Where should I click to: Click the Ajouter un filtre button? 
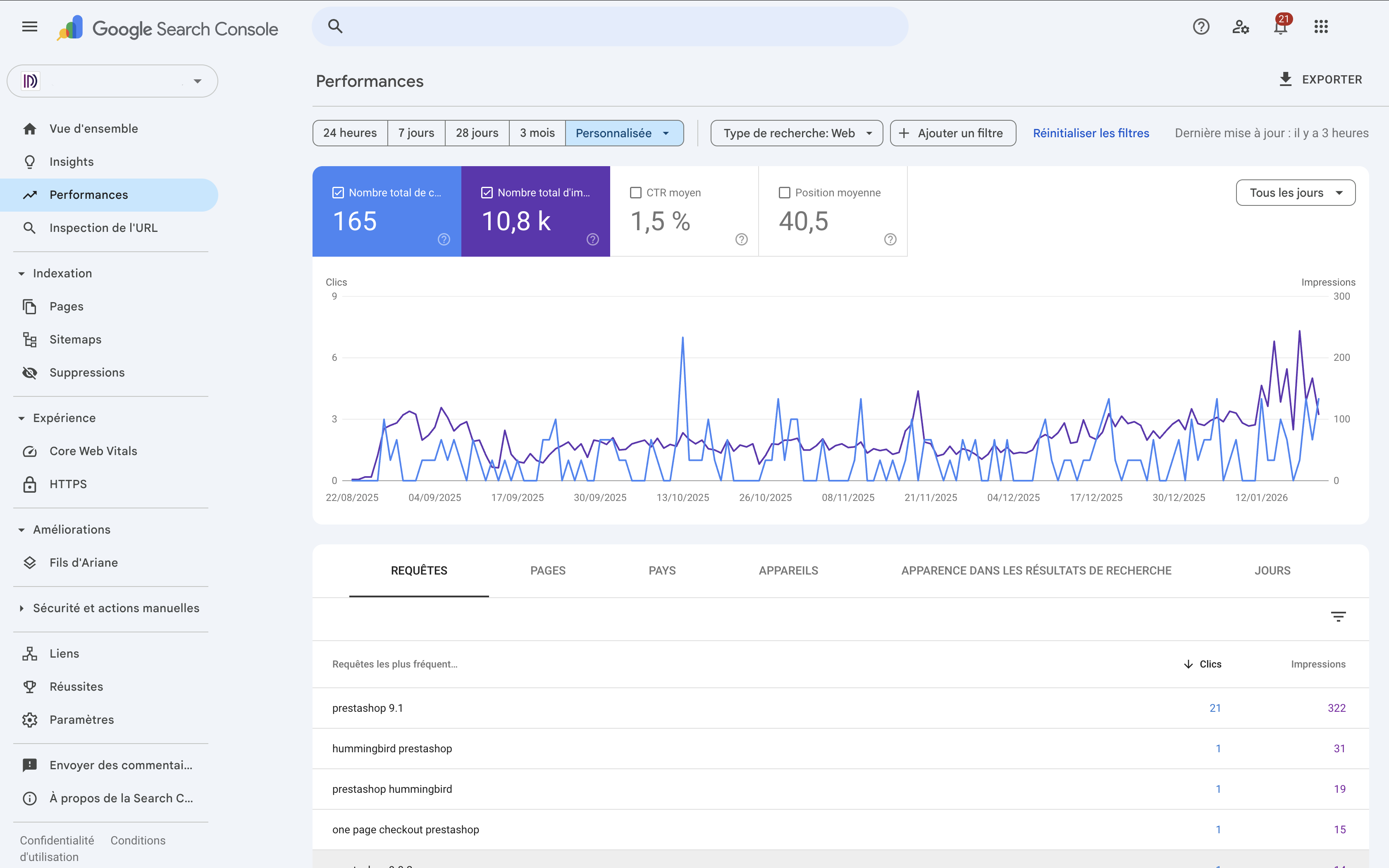[x=953, y=133]
